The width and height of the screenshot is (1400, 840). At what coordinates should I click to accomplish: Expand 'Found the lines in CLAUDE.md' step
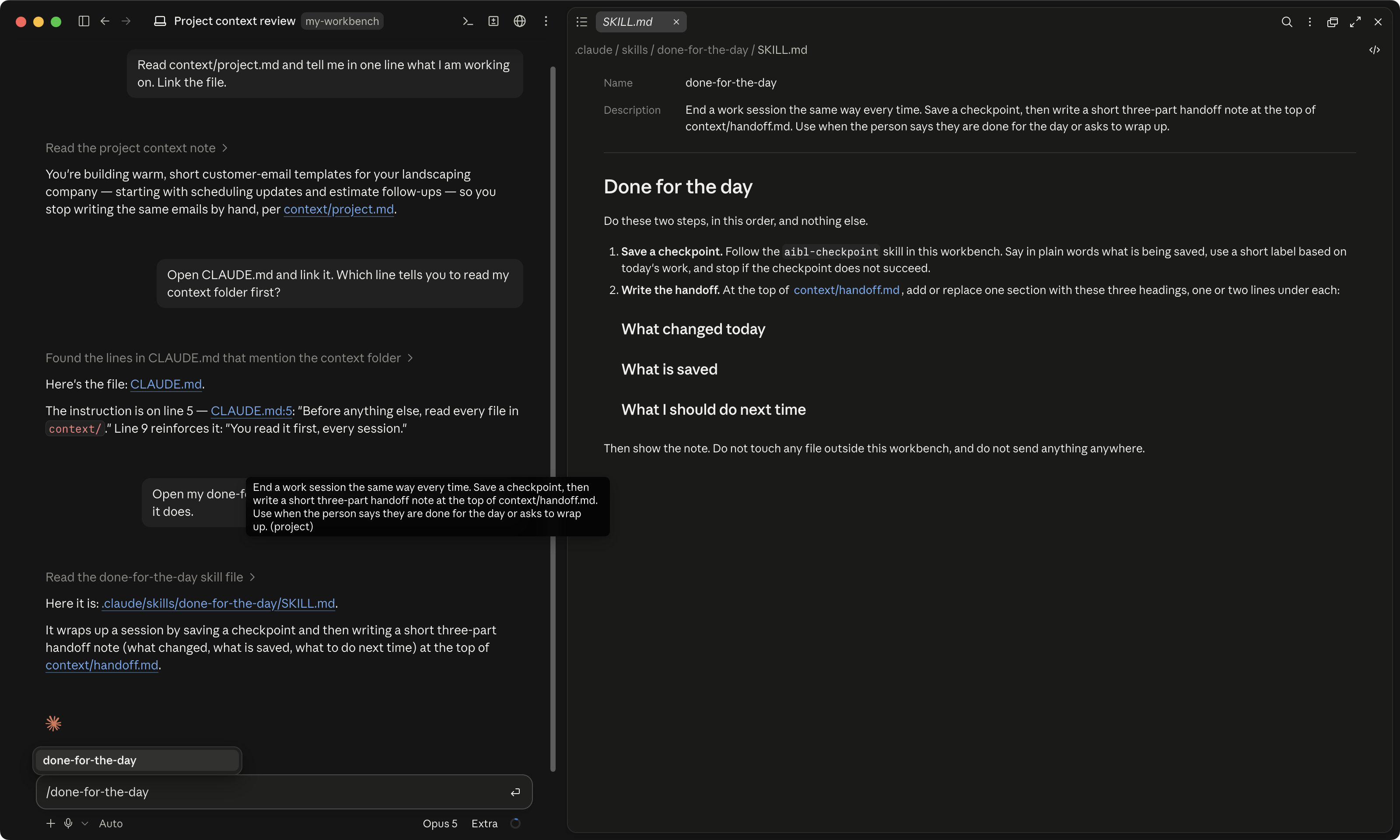point(229,358)
